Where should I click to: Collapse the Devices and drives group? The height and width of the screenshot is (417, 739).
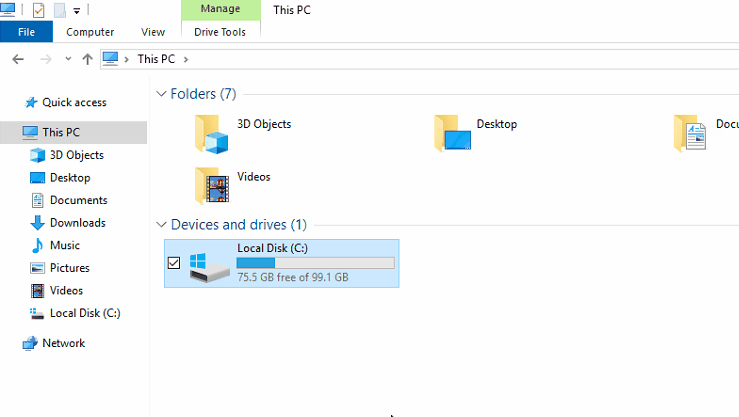[162, 225]
